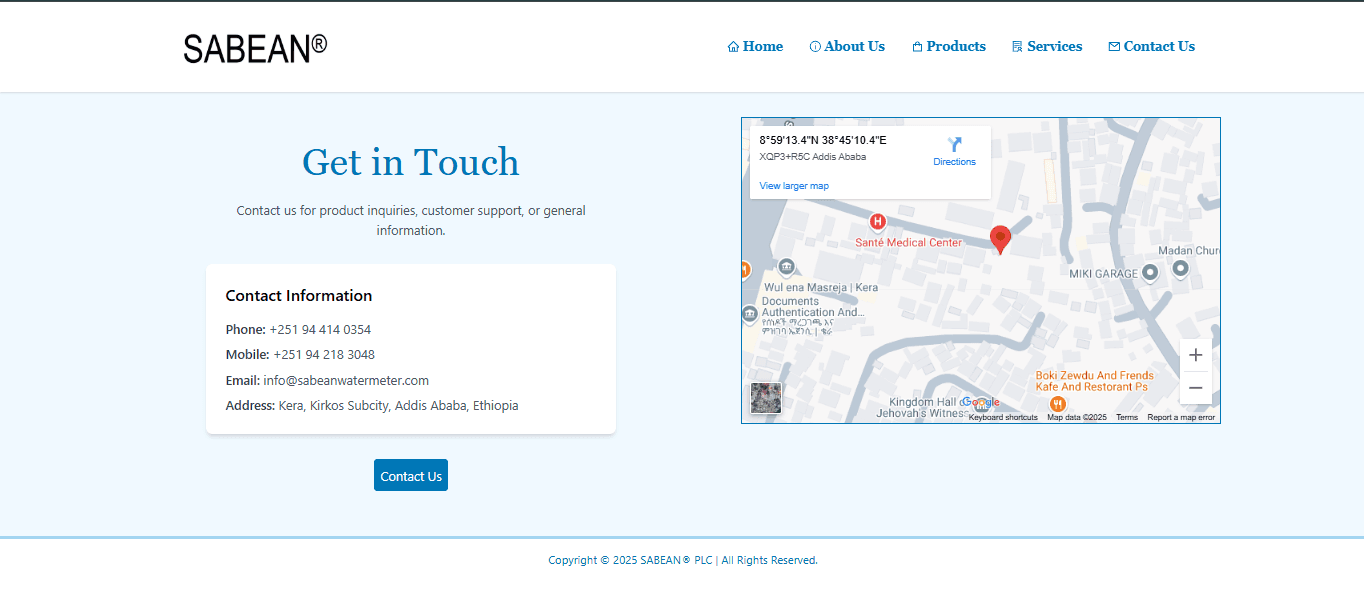Open the Services menu item
This screenshot has height=601, width=1364.
(1047, 46)
